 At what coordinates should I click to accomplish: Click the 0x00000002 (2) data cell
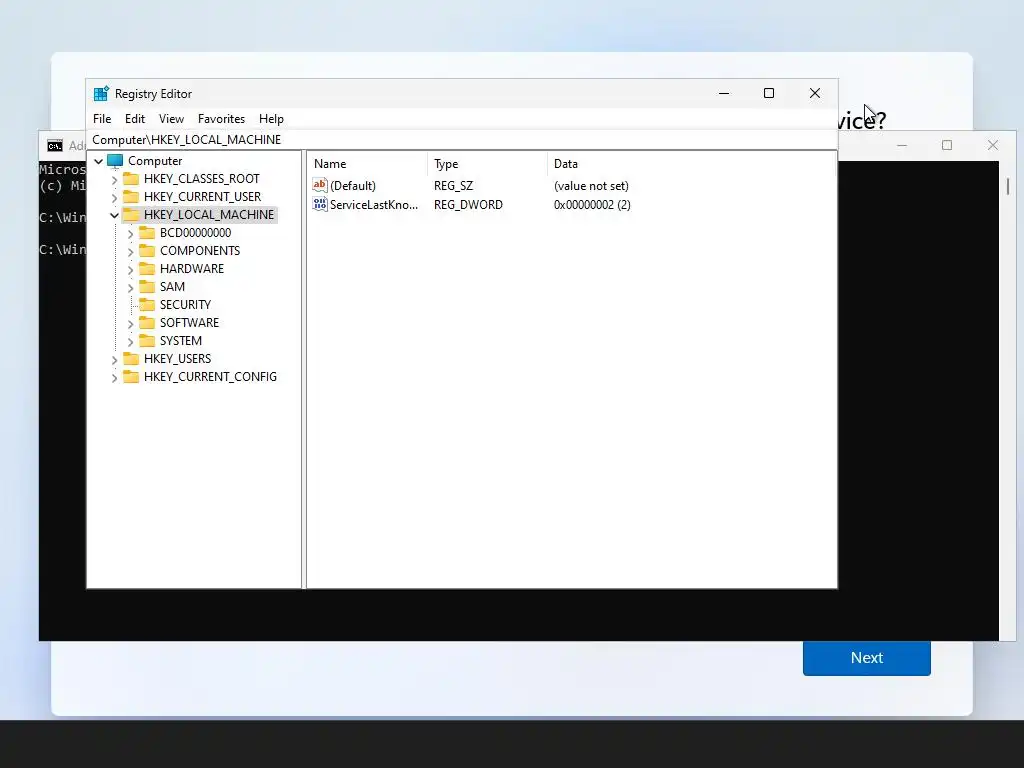[x=592, y=205]
